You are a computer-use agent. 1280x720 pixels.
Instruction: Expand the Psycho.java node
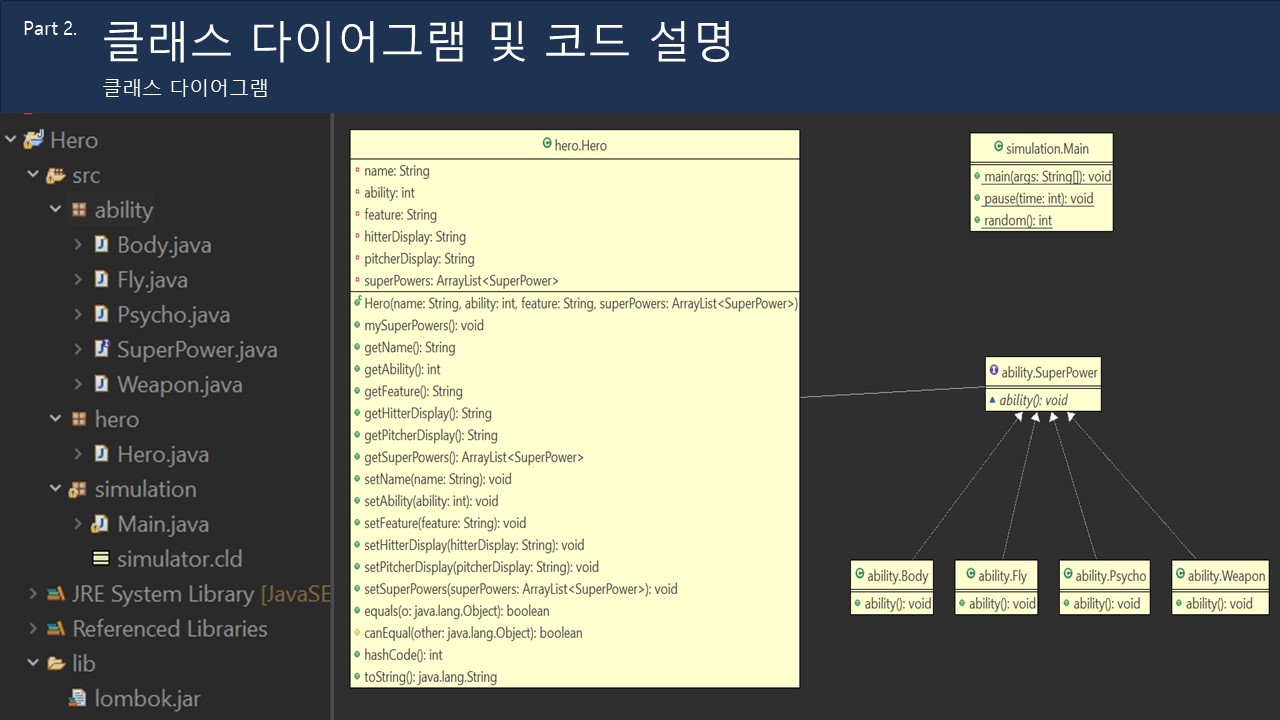(x=78, y=315)
